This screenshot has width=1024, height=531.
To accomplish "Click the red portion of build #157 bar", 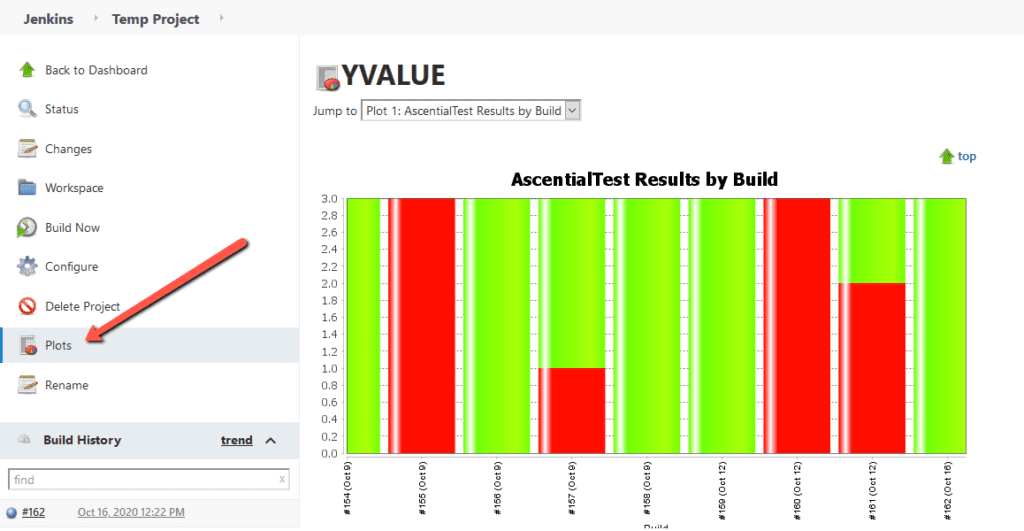I will (572, 410).
